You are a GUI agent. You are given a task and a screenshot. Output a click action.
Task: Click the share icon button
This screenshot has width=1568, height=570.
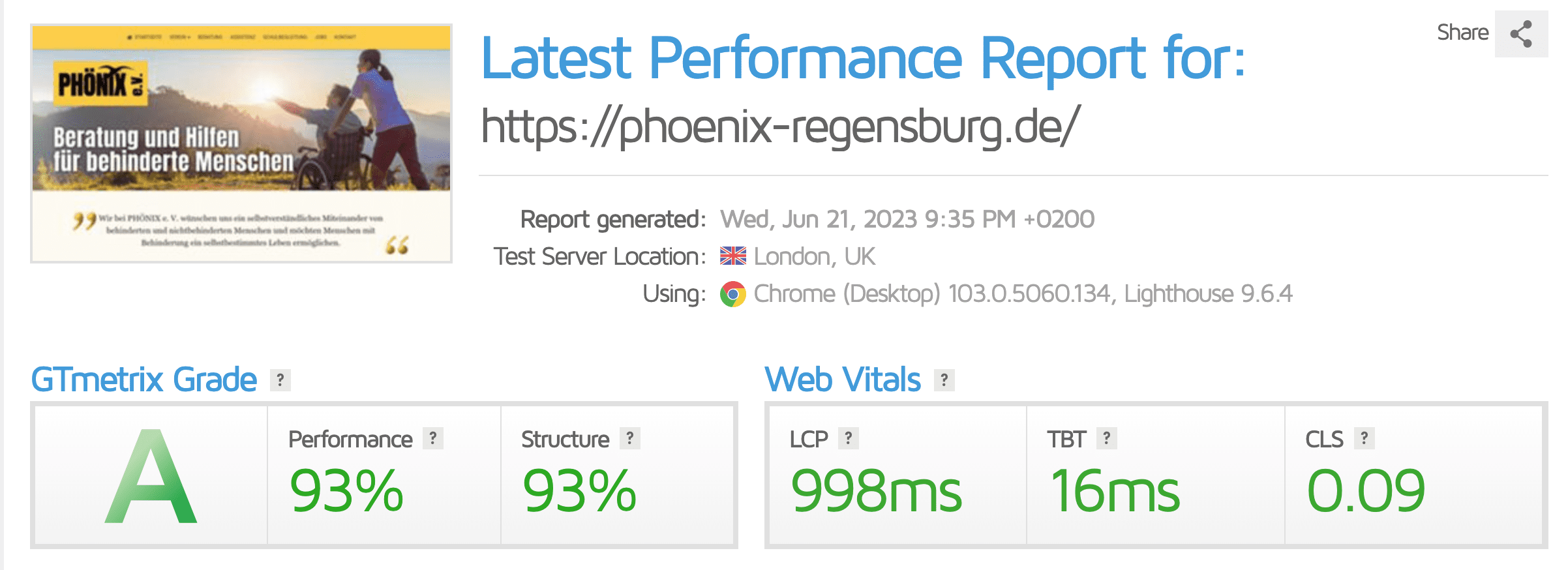(x=1520, y=34)
